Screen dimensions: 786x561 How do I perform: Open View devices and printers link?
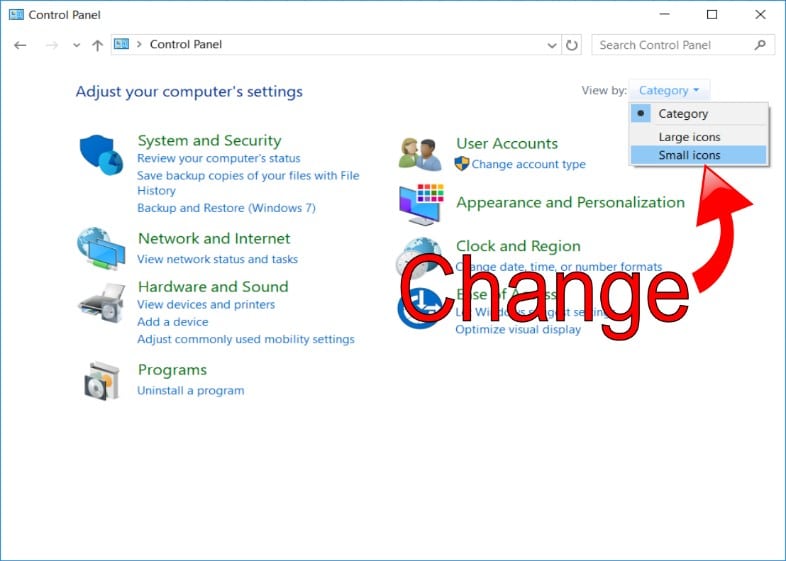pos(205,304)
